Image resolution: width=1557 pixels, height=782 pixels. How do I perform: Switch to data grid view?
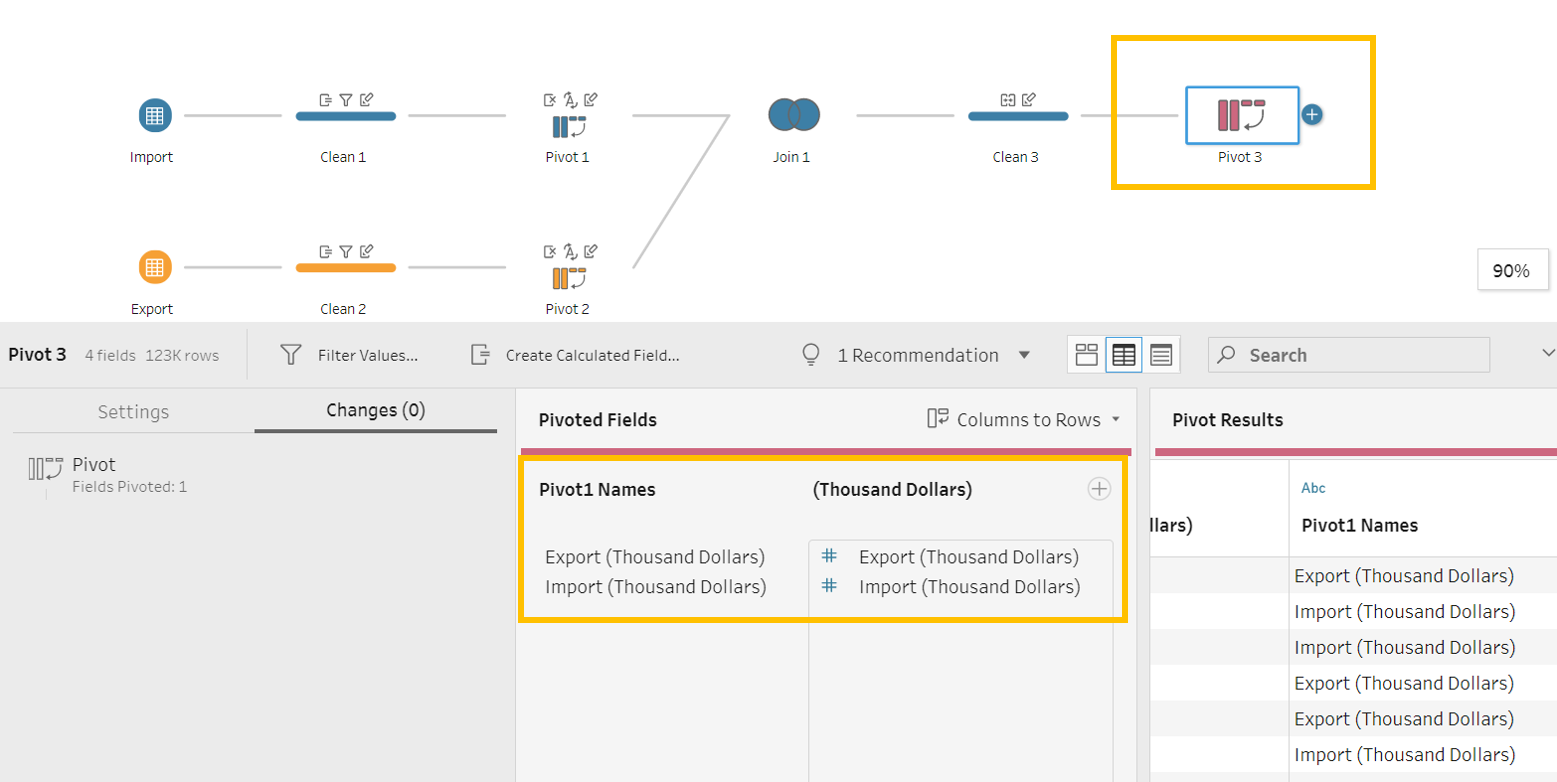[1123, 355]
